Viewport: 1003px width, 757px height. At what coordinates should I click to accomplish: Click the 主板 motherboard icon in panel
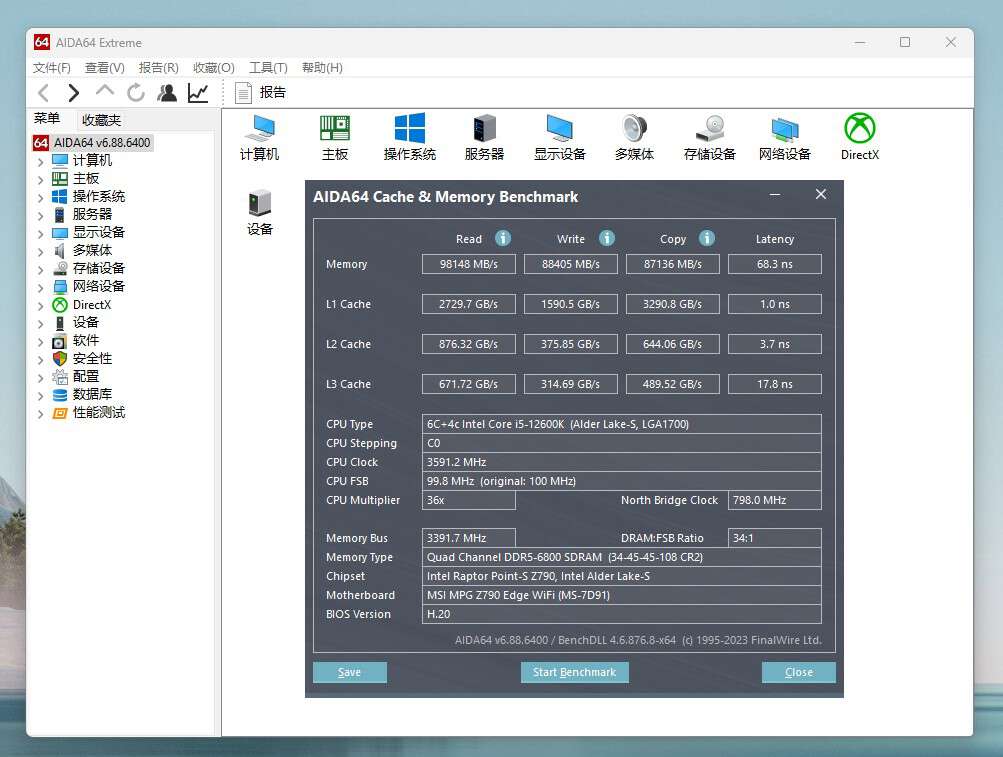tap(335, 129)
